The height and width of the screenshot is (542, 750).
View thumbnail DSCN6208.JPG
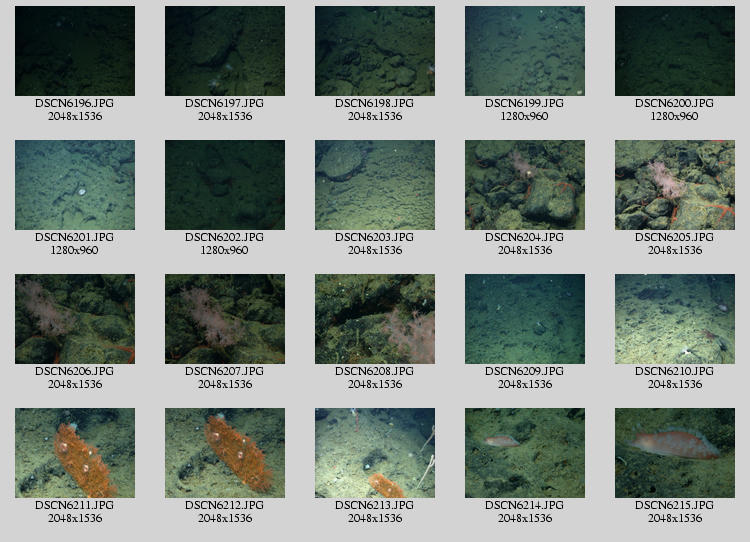pos(375,319)
